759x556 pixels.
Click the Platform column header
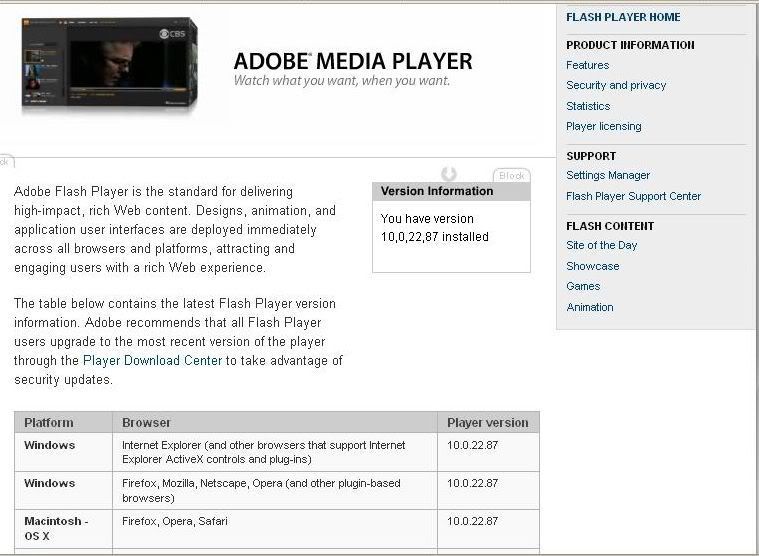click(x=49, y=422)
